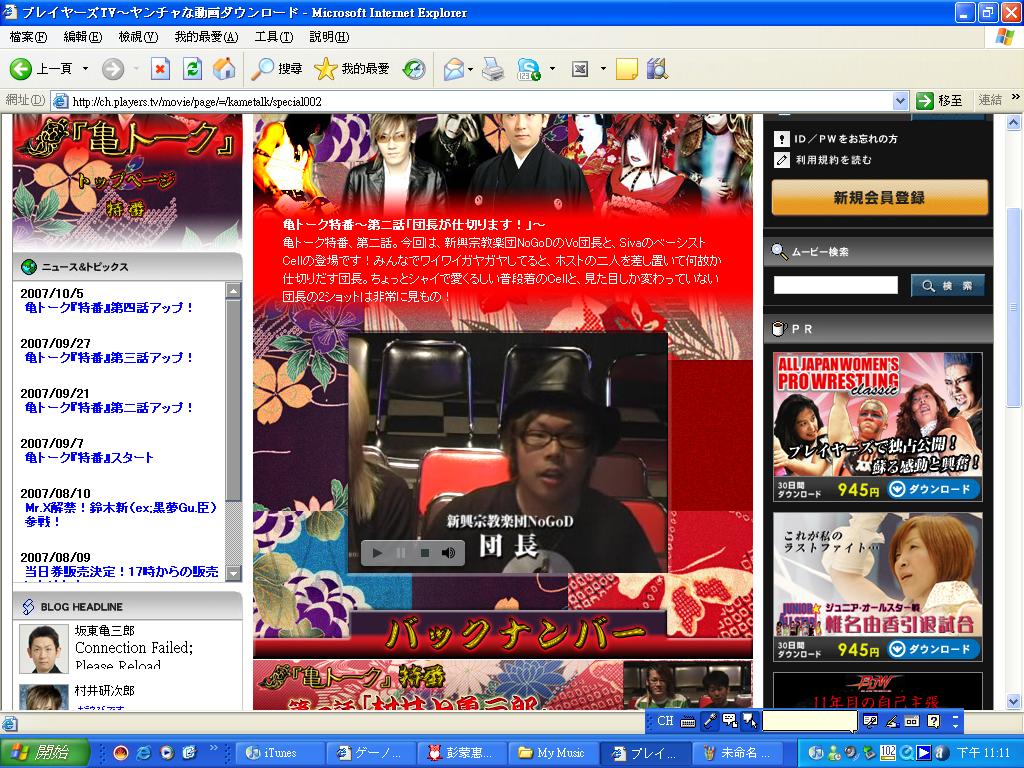The image size is (1024, 768).
Task: Open the Mr.X解禁 鈴木新 news link
Action: (x=120, y=515)
